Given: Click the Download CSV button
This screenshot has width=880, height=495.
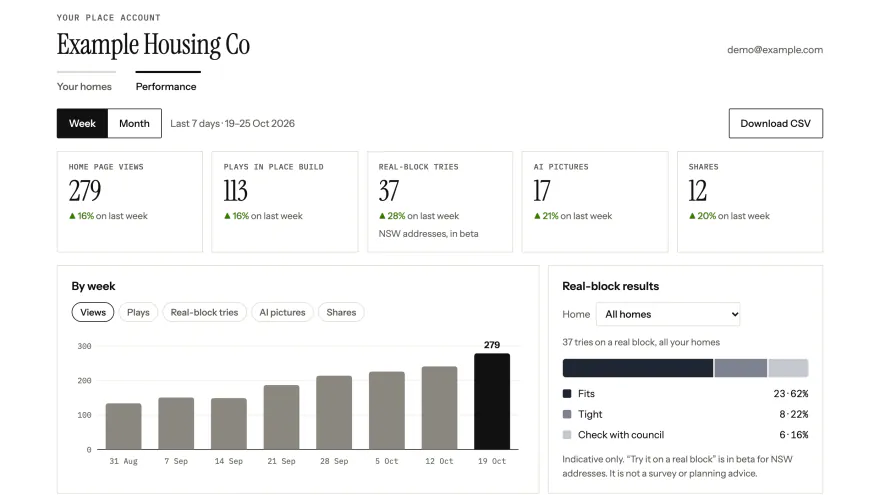Looking at the screenshot, I should coord(776,123).
